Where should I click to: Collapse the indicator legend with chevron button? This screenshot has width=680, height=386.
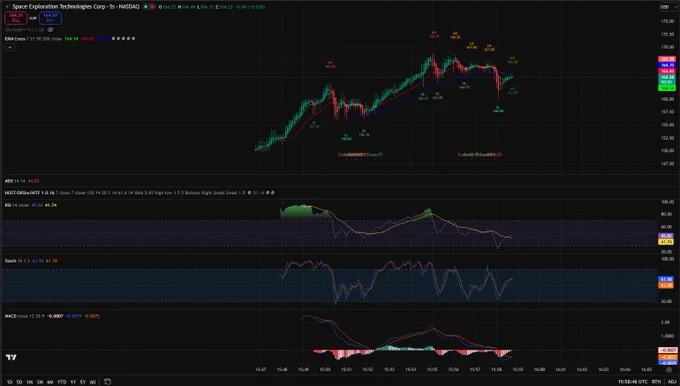click(x=10, y=47)
